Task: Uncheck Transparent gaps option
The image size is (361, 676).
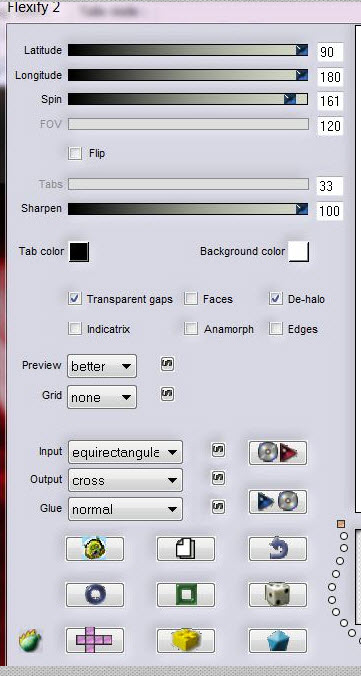Action: [x=75, y=299]
